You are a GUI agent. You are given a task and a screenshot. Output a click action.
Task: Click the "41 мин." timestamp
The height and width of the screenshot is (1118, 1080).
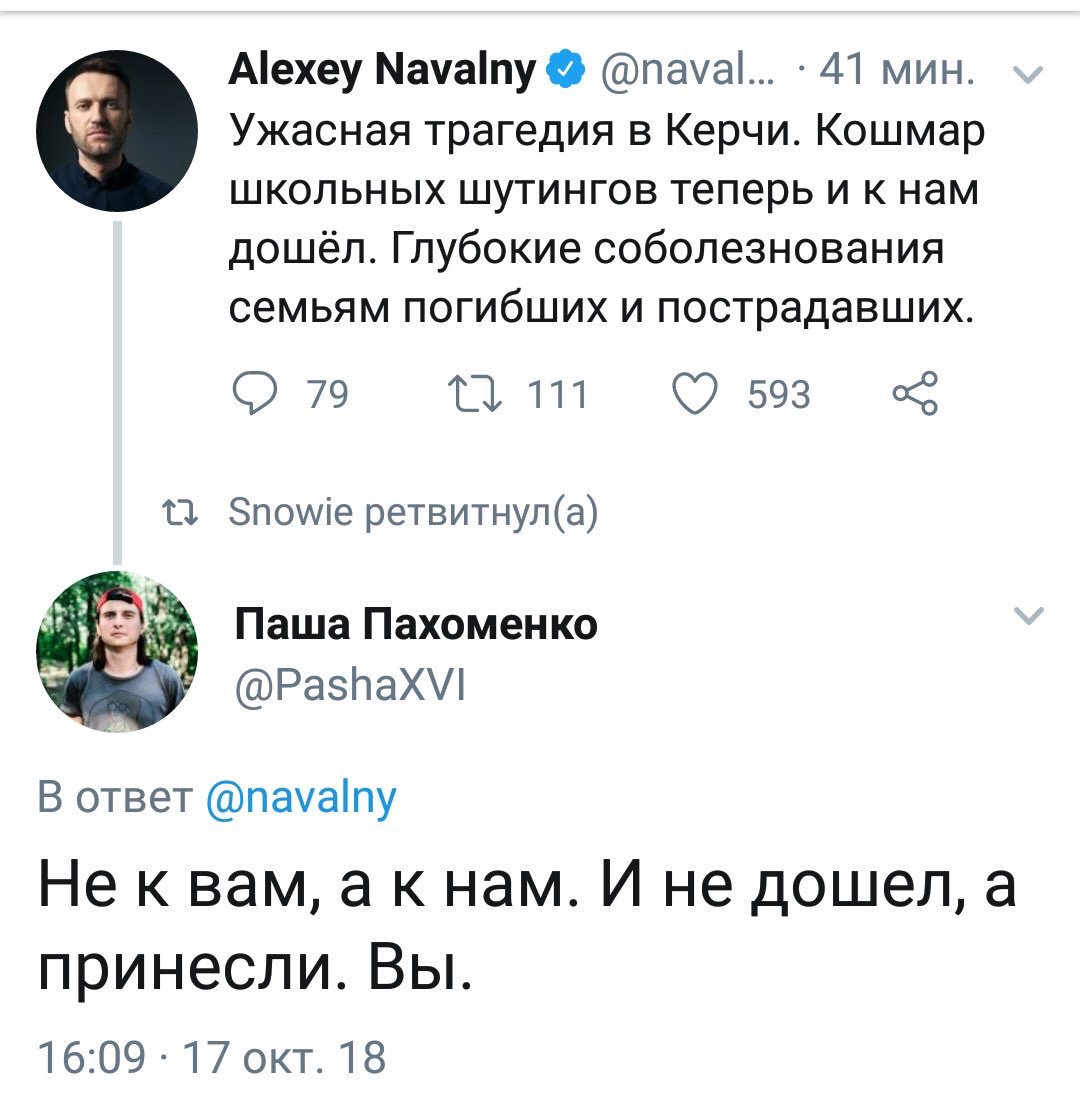pyautogui.click(x=893, y=71)
